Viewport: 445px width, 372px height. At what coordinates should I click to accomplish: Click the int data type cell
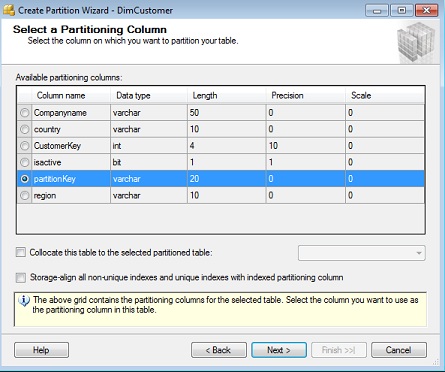pyautogui.click(x=149, y=146)
